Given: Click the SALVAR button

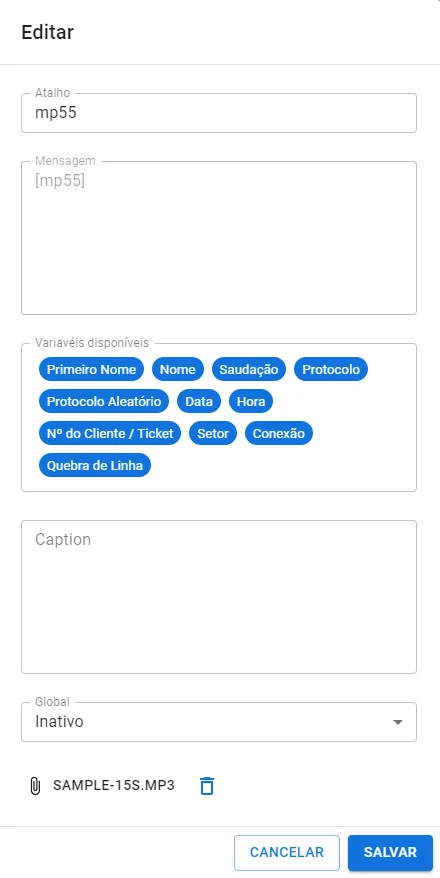Looking at the screenshot, I should [390, 853].
